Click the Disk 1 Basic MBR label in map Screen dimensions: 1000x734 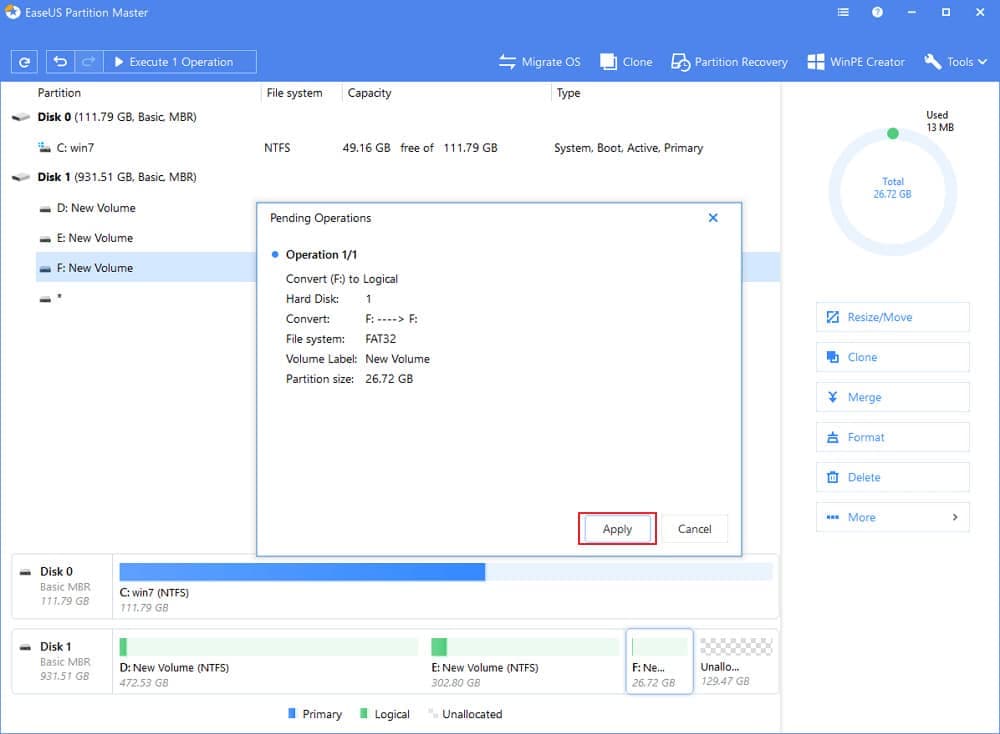[64, 661]
